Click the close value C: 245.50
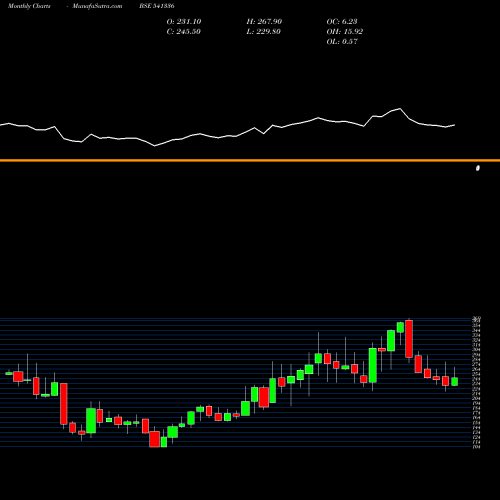Image resolution: width=500 pixels, height=500 pixels. 184,31
